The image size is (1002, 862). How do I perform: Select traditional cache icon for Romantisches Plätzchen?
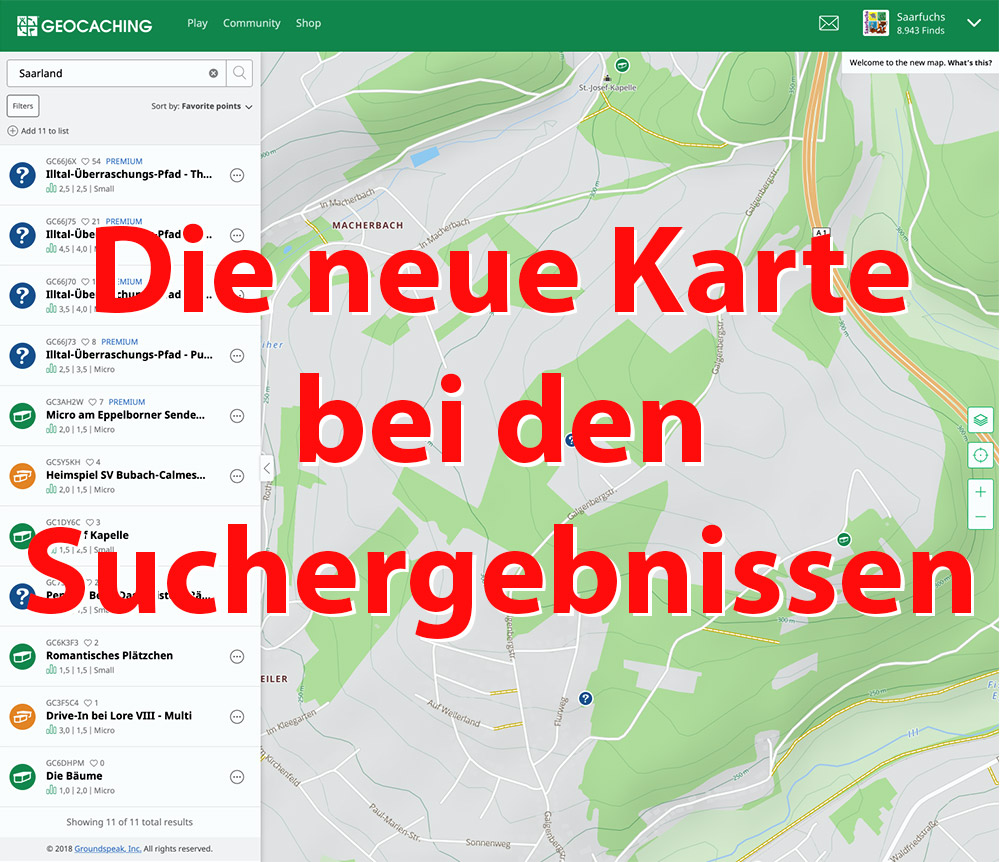pyautogui.click(x=22, y=657)
